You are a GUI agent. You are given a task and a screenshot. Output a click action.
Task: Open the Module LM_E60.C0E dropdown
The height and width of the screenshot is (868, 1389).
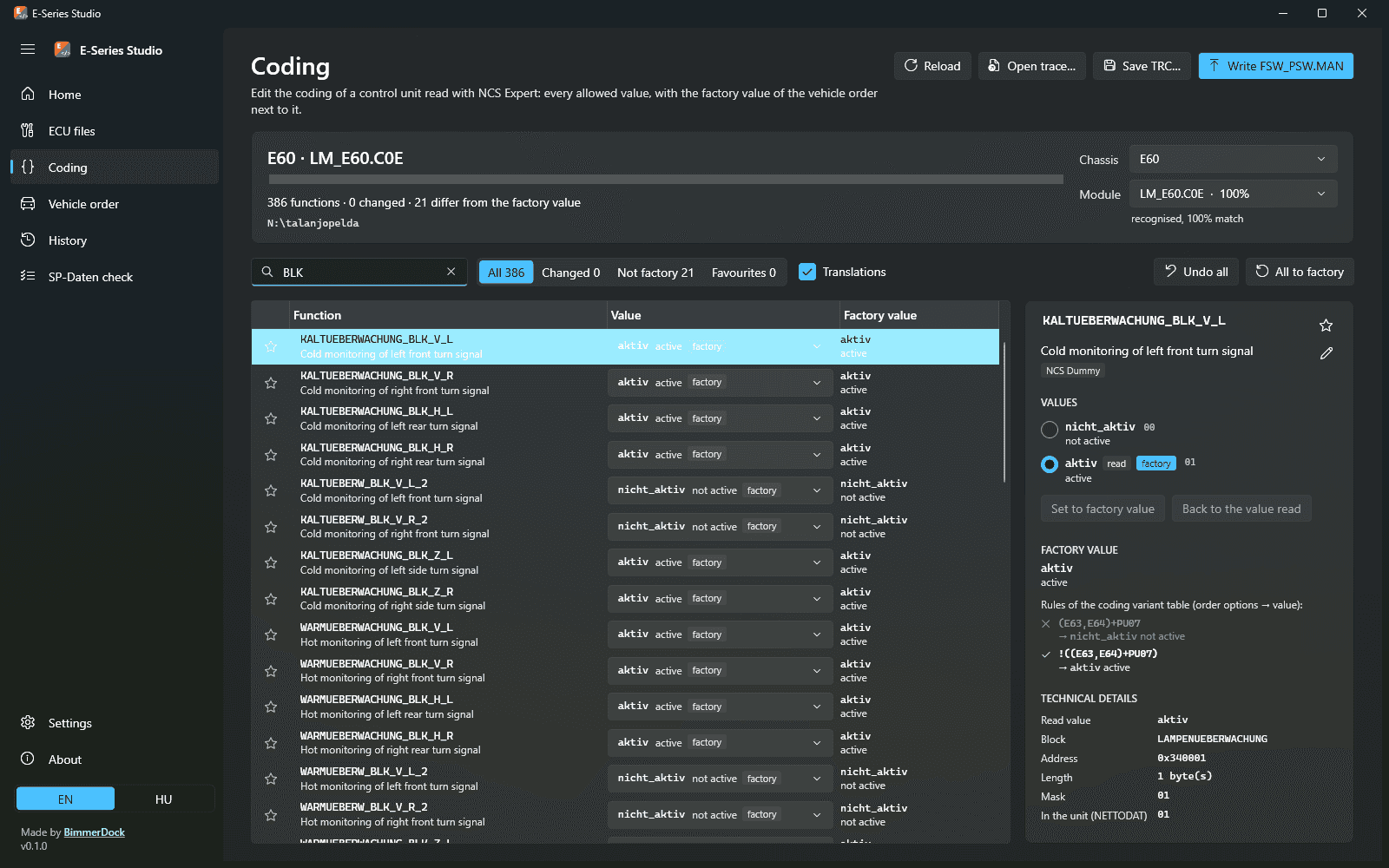[x=1233, y=194]
